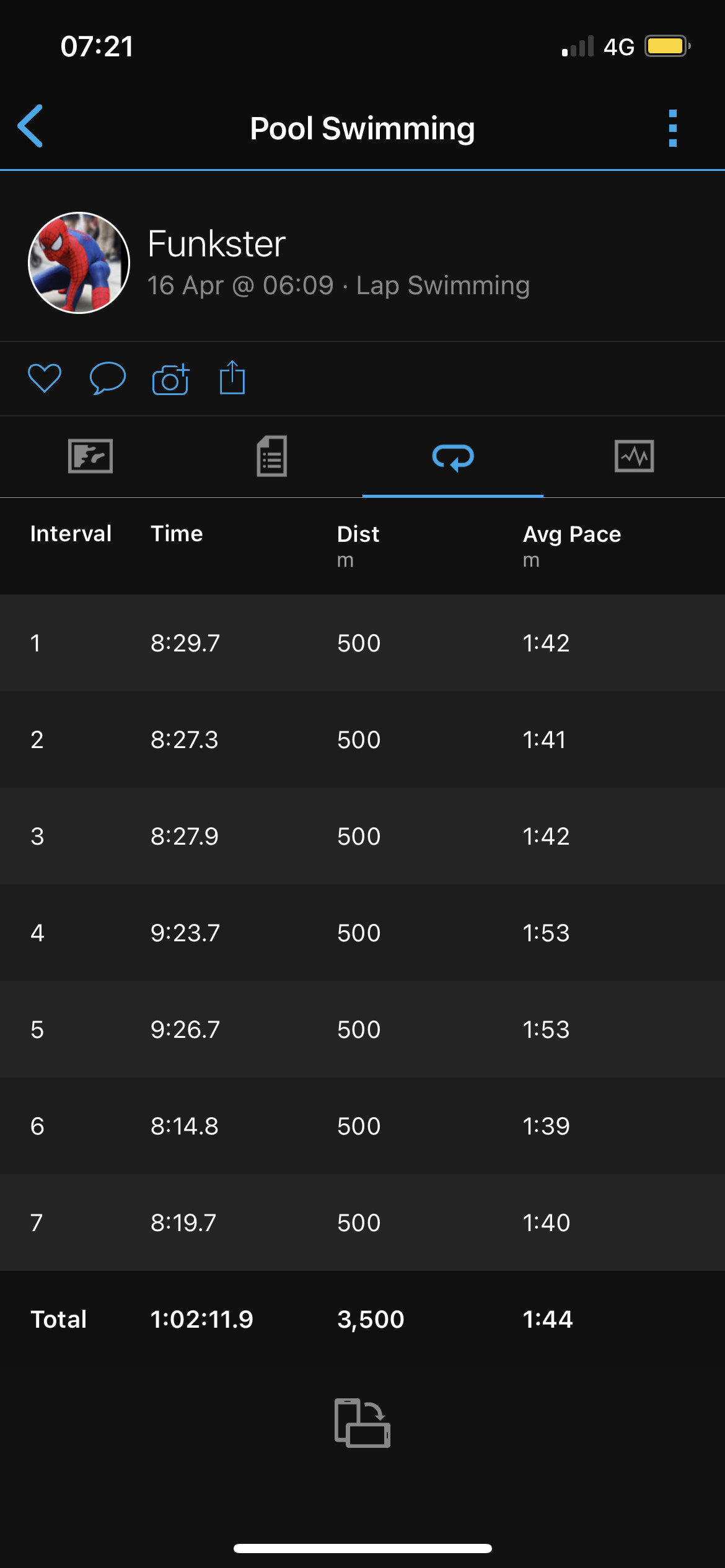725x1568 pixels.
Task: Tap the rotate device icon
Action: point(362,1422)
